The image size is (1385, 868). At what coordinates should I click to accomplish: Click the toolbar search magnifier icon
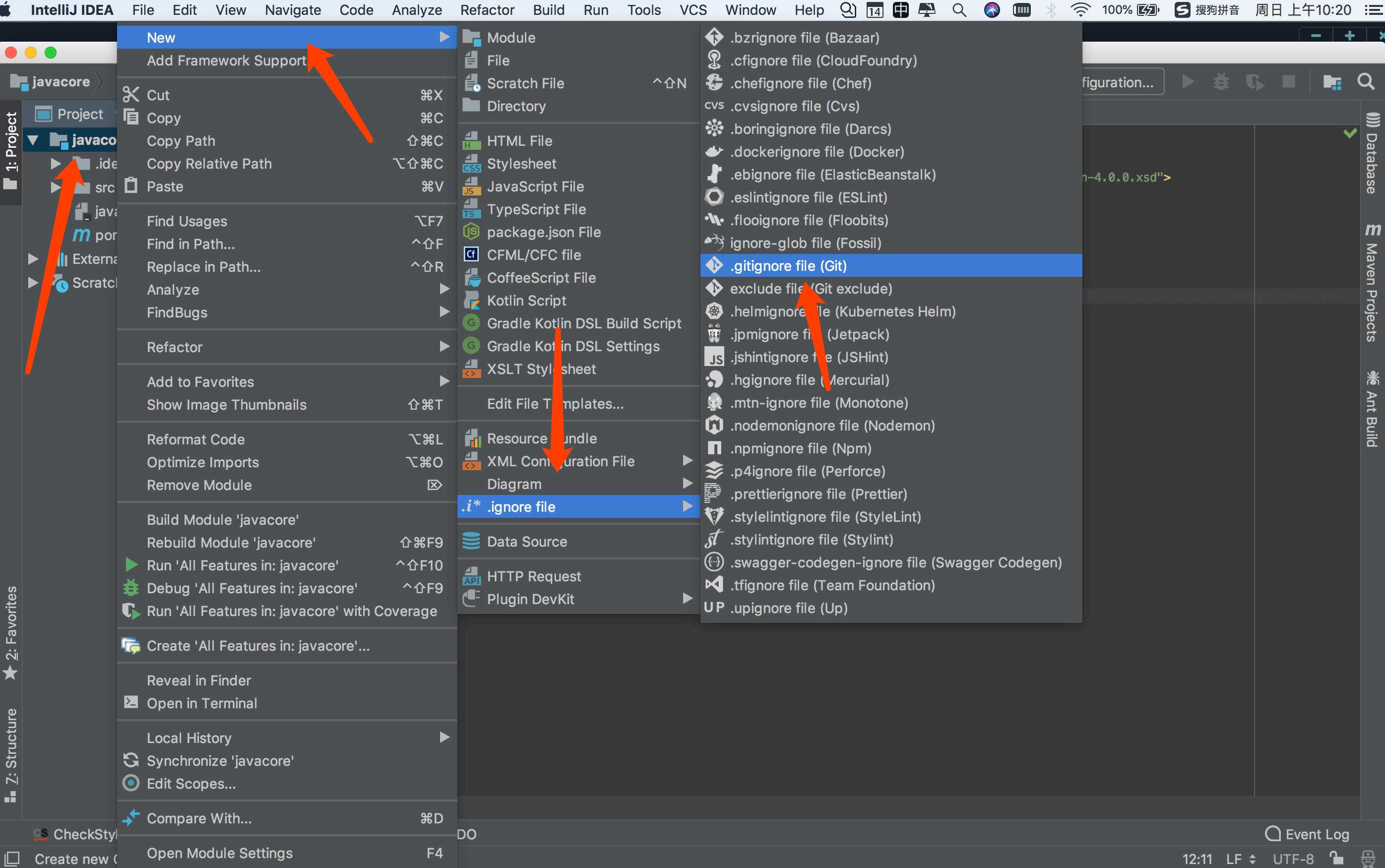coord(1366,81)
